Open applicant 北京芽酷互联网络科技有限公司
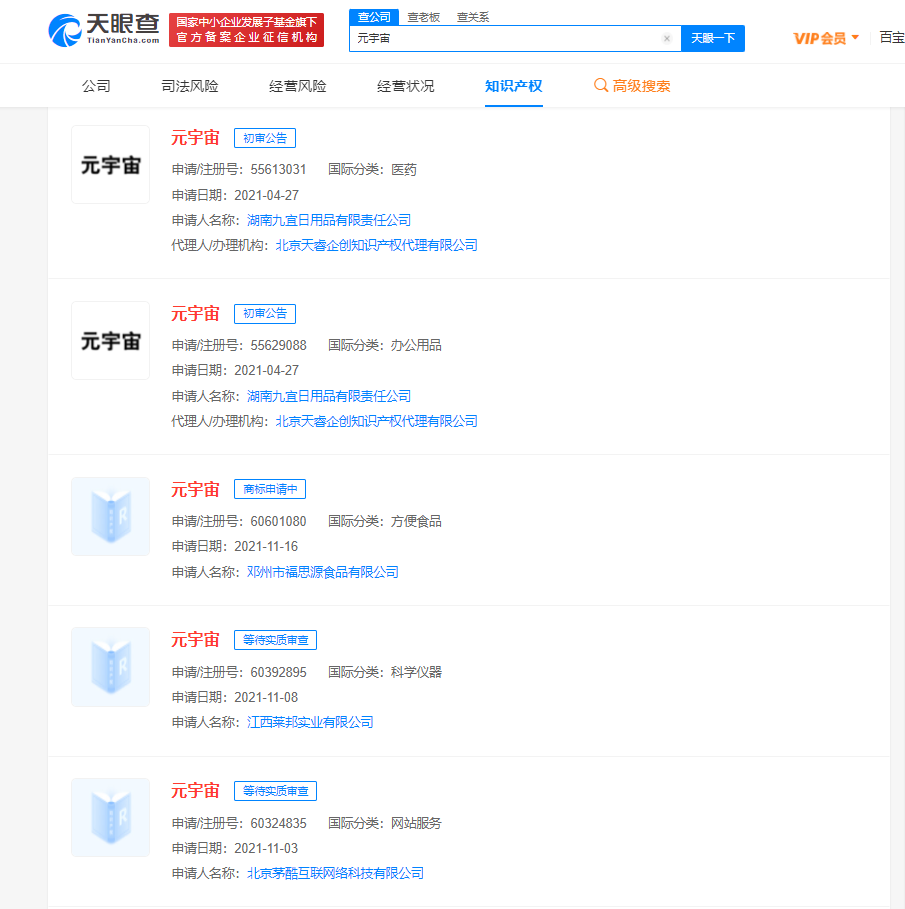 pyautogui.click(x=336, y=873)
